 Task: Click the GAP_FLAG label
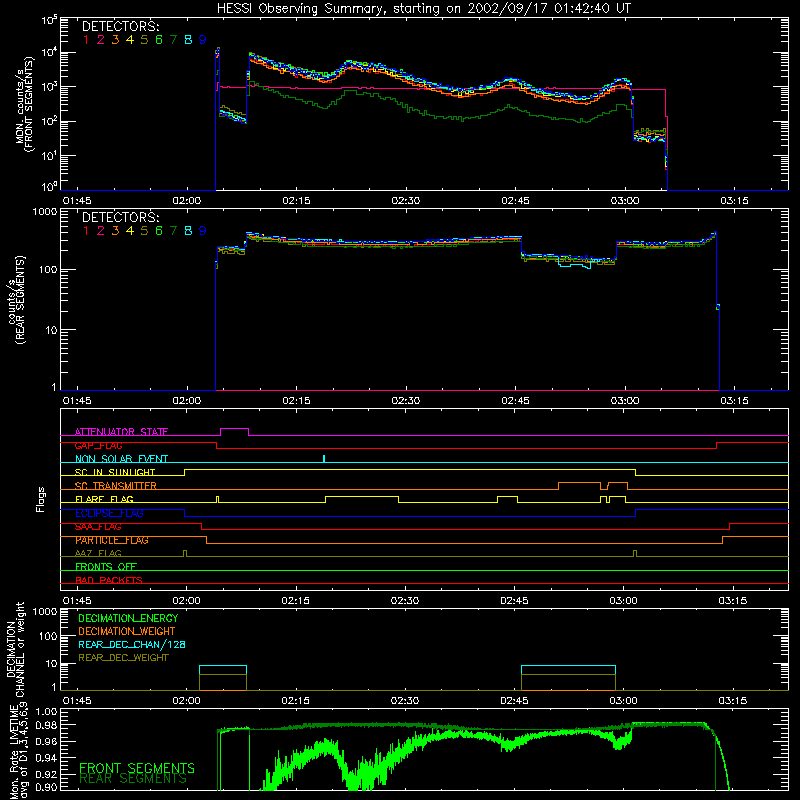pos(98,445)
